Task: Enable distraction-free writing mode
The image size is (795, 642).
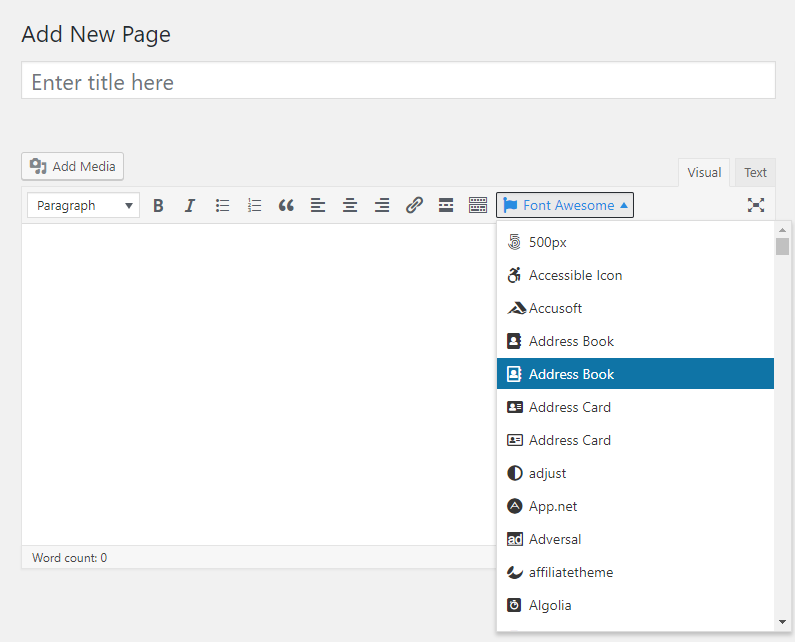Action: click(x=755, y=205)
